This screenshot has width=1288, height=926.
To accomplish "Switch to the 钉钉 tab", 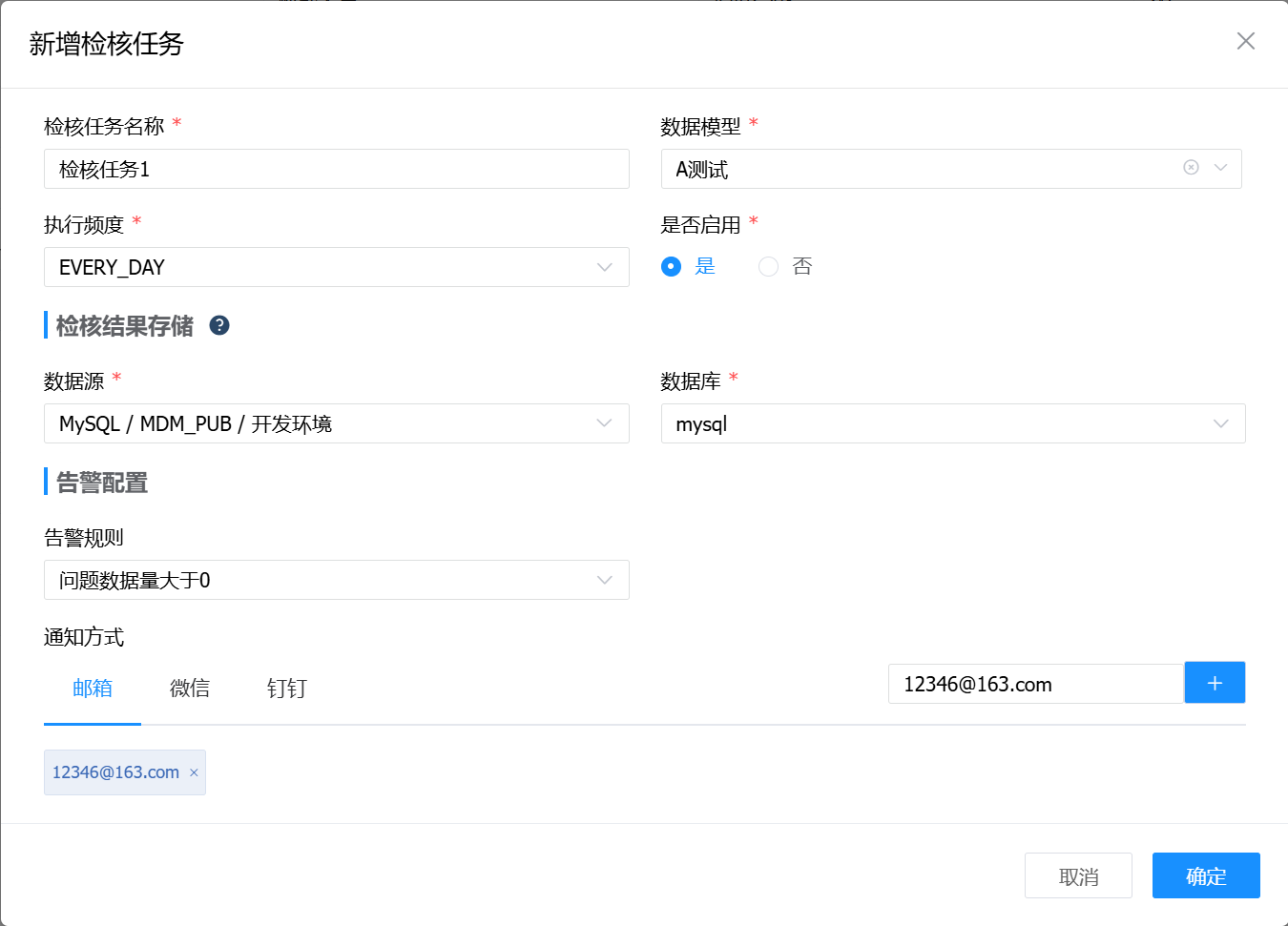I will [x=286, y=689].
